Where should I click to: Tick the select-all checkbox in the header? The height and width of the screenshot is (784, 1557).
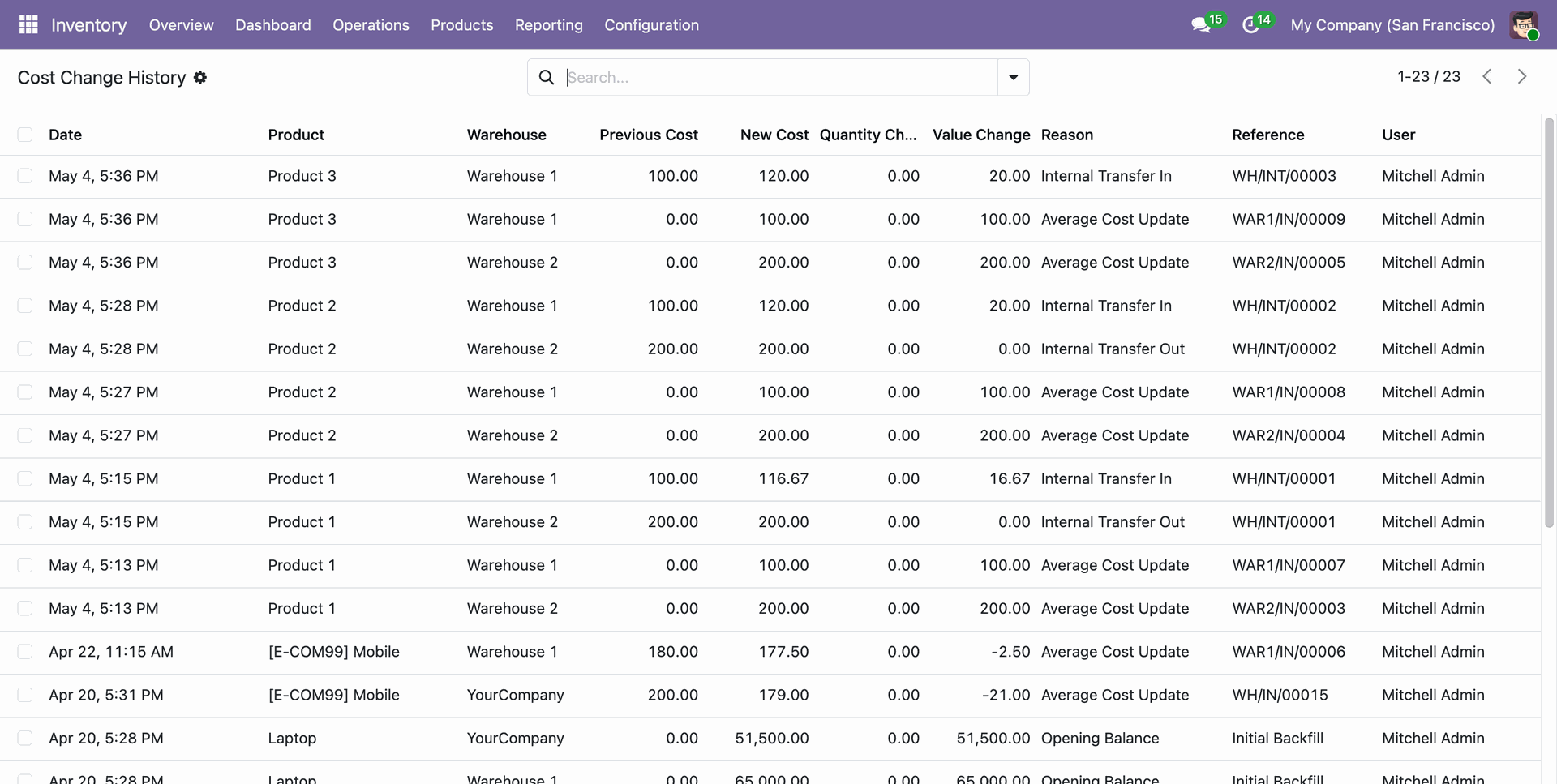25,135
